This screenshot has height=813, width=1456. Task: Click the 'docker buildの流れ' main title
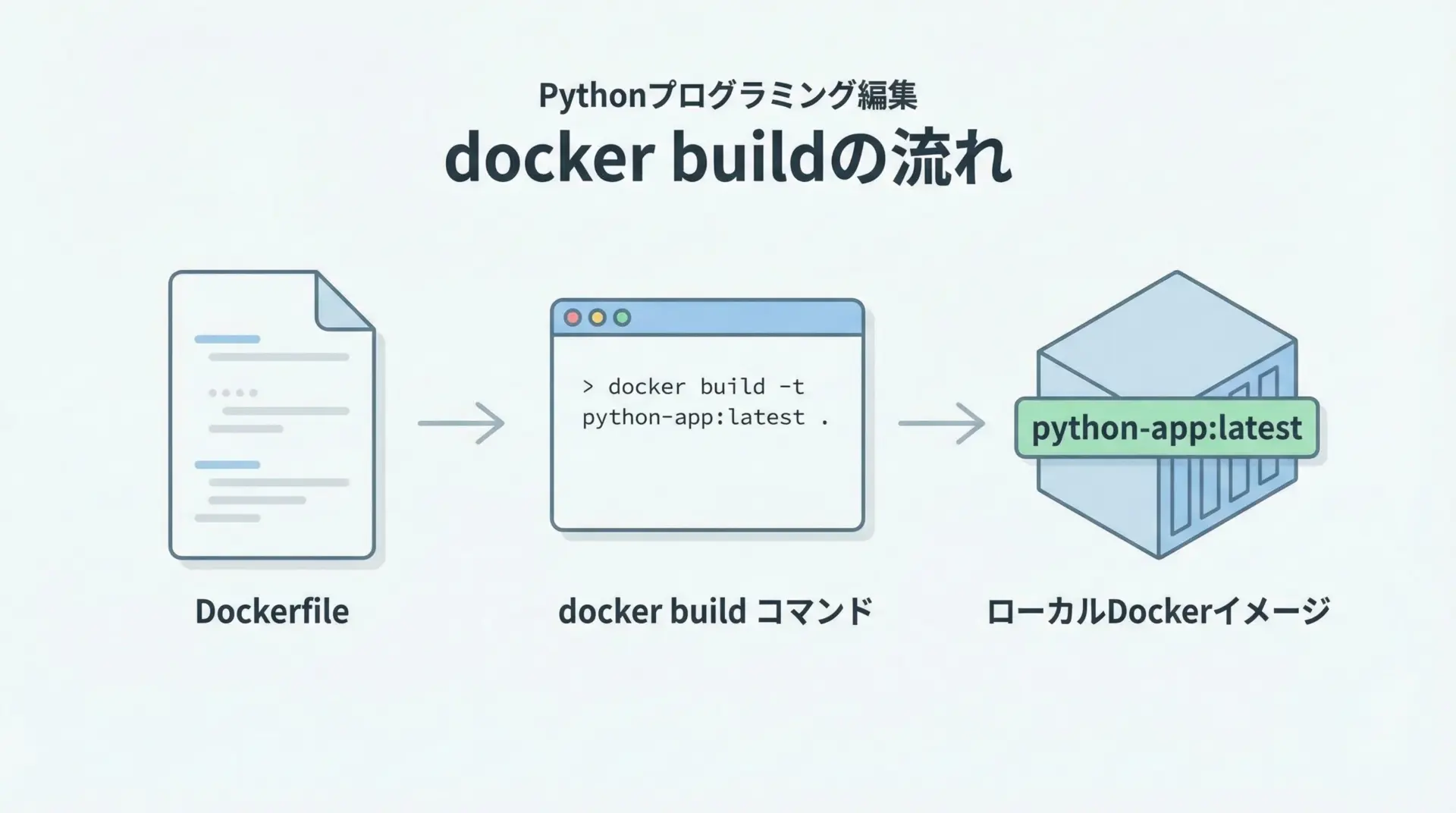point(726,159)
